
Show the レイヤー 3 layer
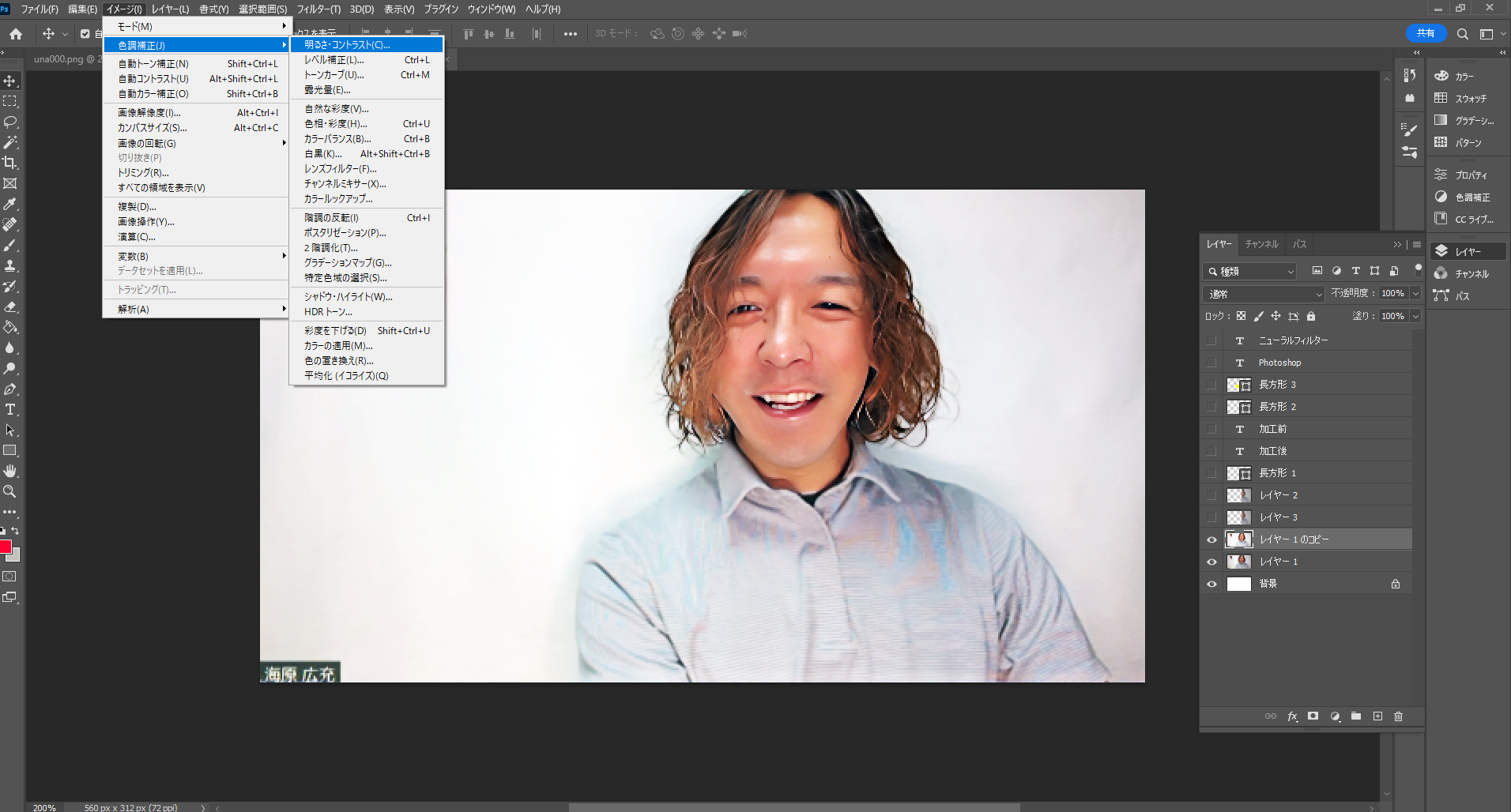click(1211, 517)
